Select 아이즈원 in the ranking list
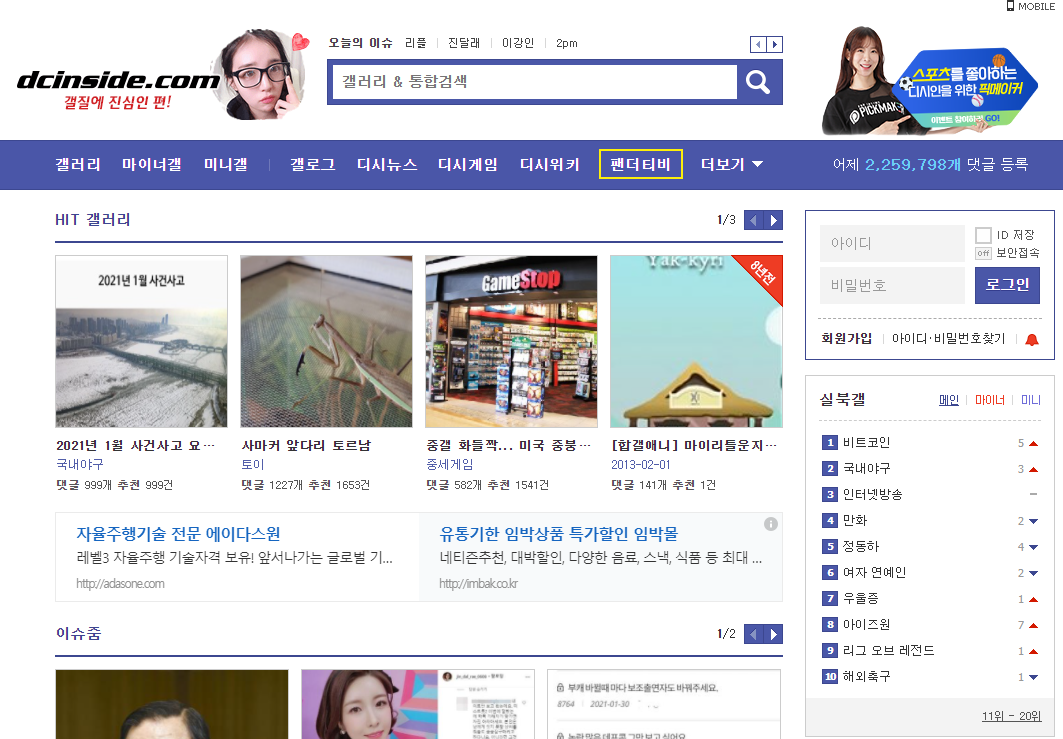The image size is (1063, 739). (x=866, y=624)
